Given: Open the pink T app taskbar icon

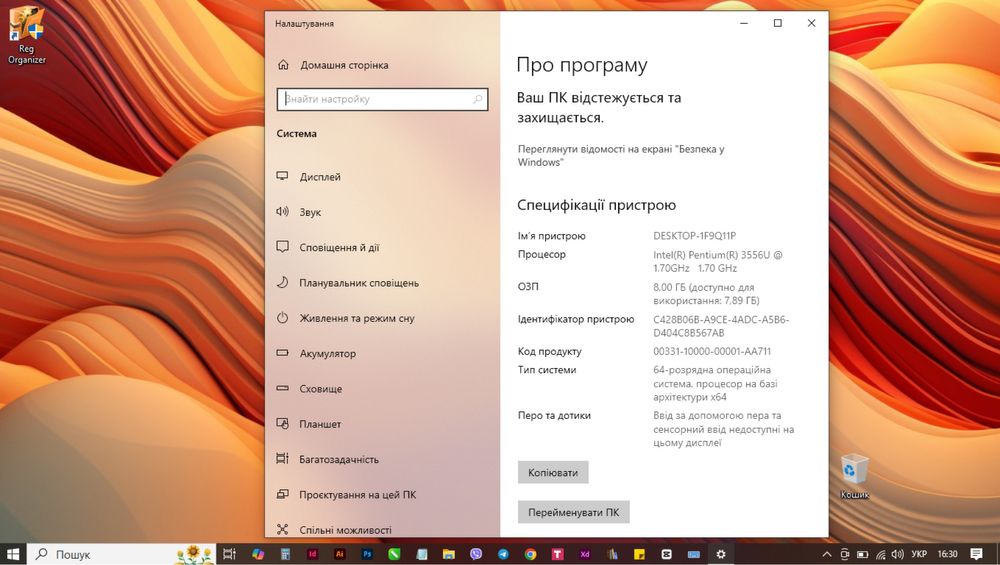Looking at the screenshot, I should point(557,554).
